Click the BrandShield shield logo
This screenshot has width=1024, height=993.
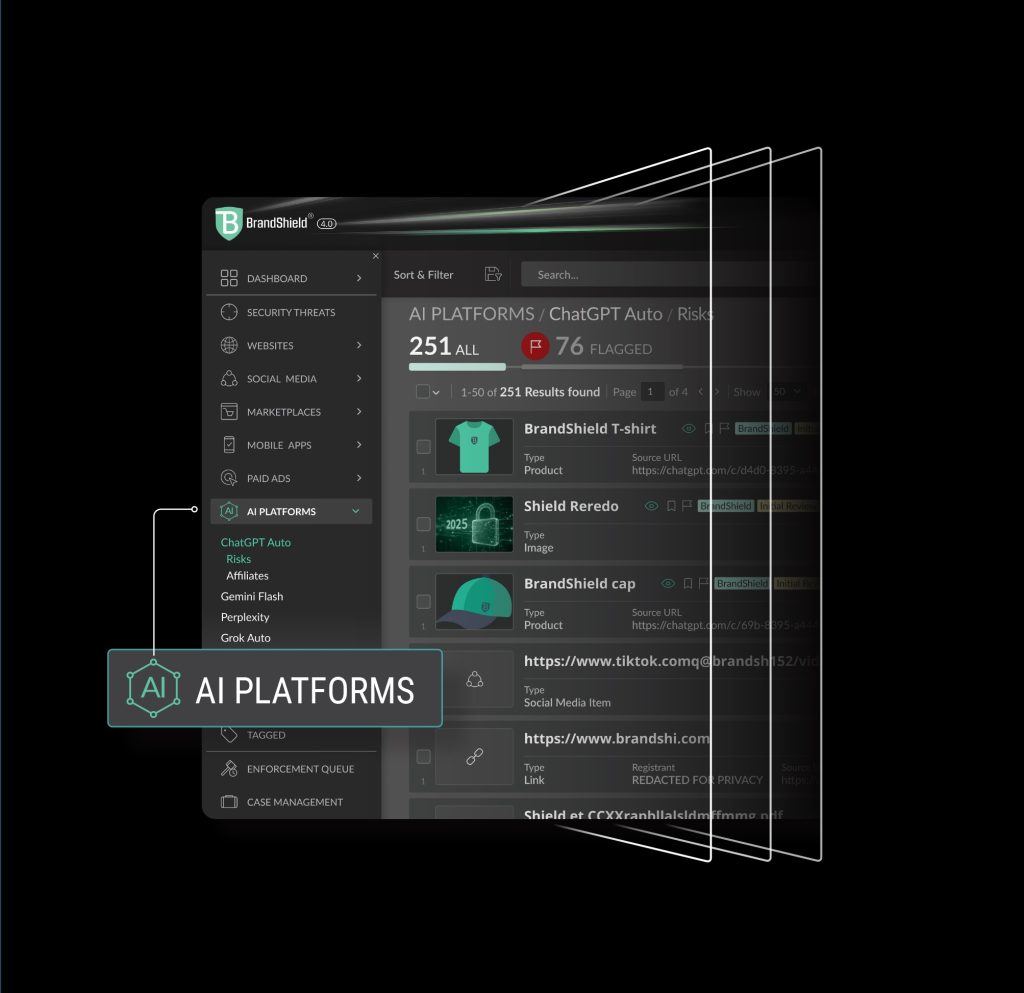(x=229, y=223)
